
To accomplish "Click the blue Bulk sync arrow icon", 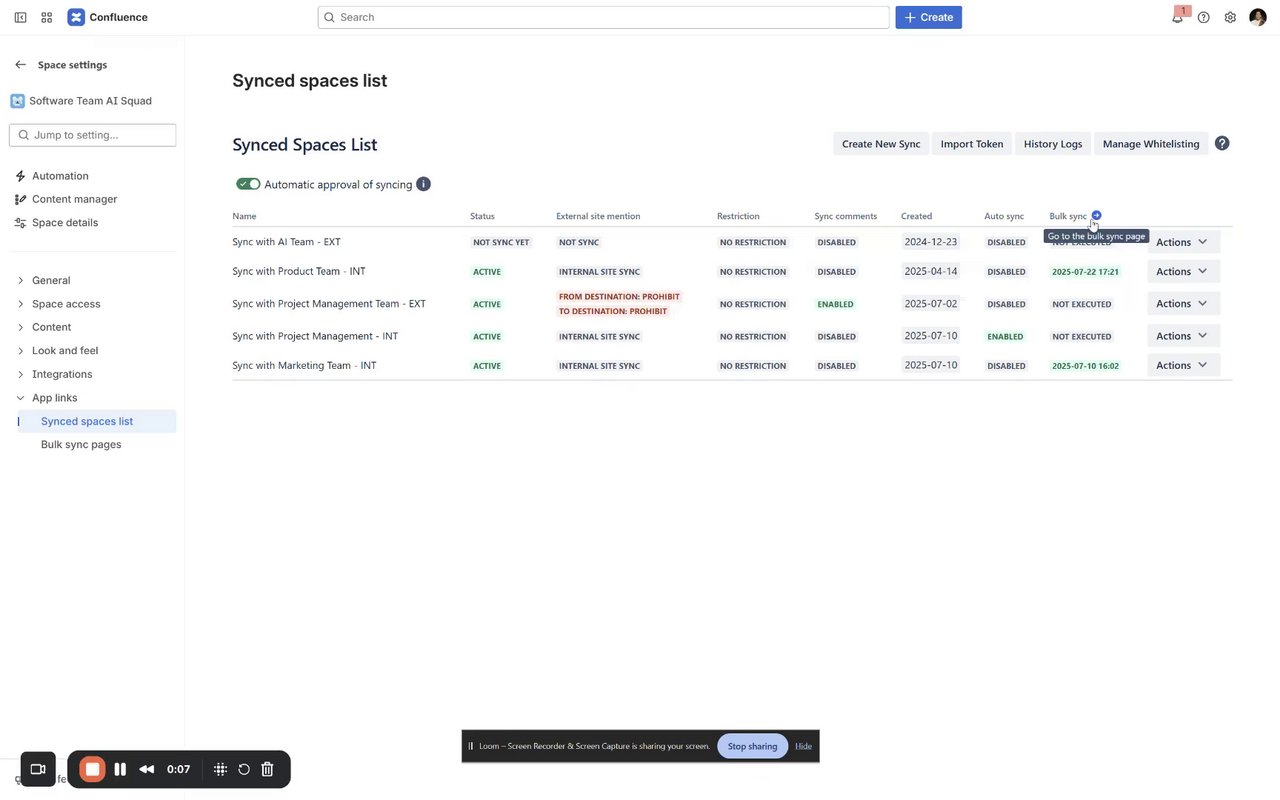I will pyautogui.click(x=1097, y=215).
